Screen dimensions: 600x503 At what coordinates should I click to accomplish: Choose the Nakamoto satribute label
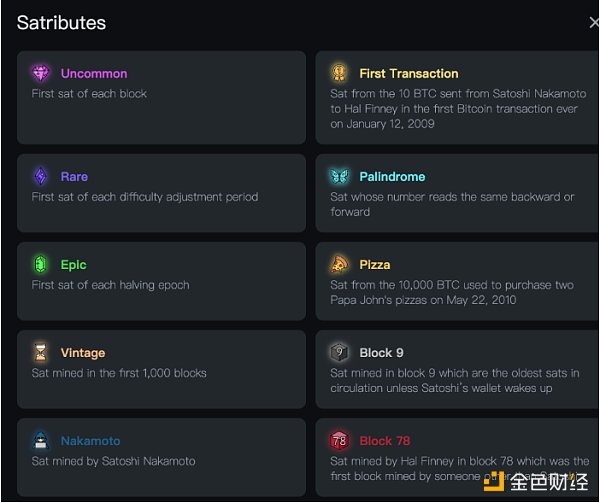(x=90, y=441)
